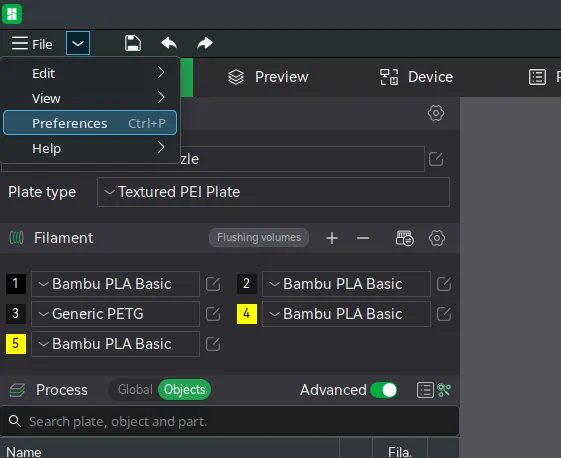Open filament 5 Bambu PLA Basic dropdown
The height and width of the screenshot is (458, 561).
(115, 344)
